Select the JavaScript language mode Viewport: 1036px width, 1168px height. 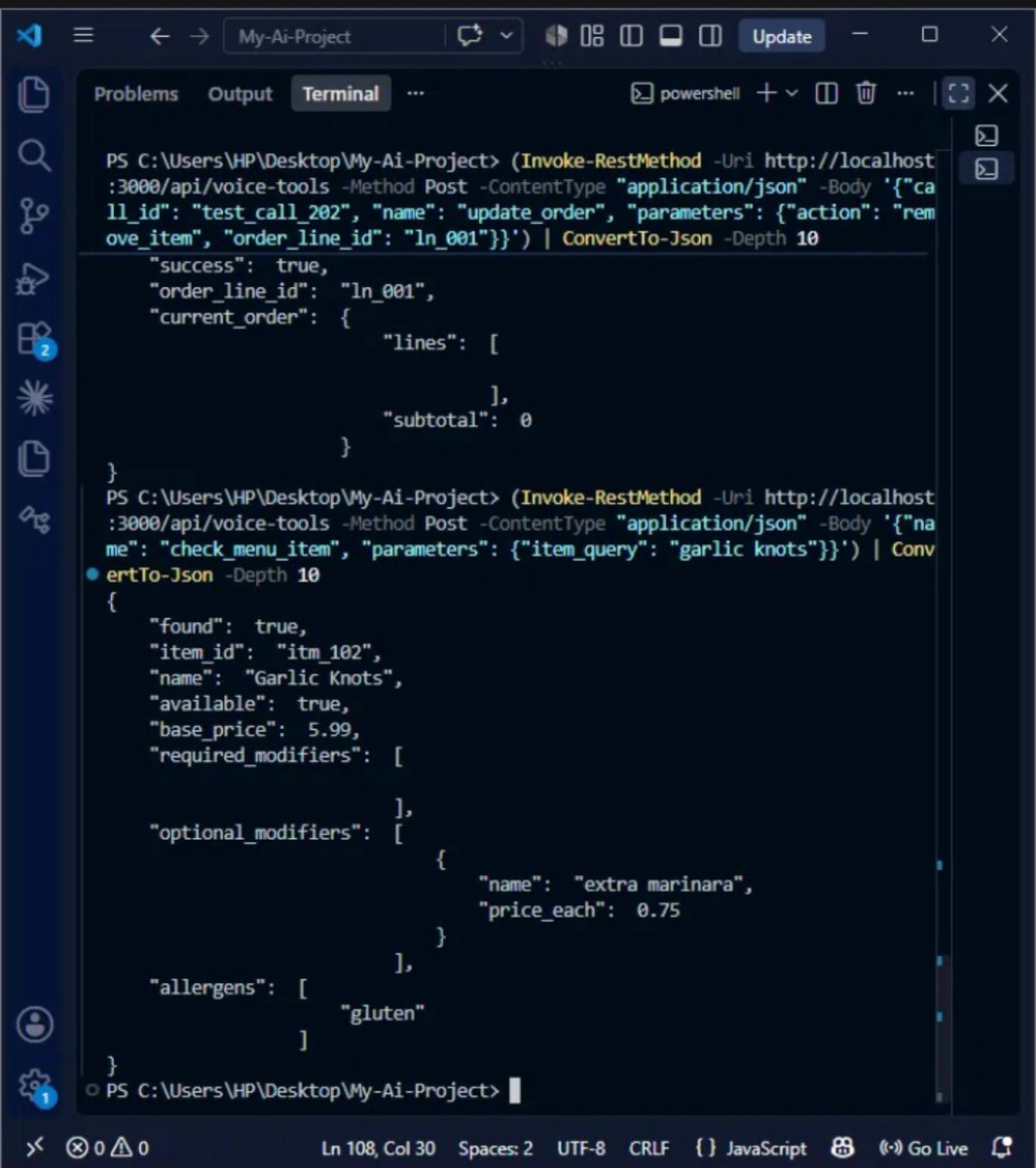click(752, 1148)
